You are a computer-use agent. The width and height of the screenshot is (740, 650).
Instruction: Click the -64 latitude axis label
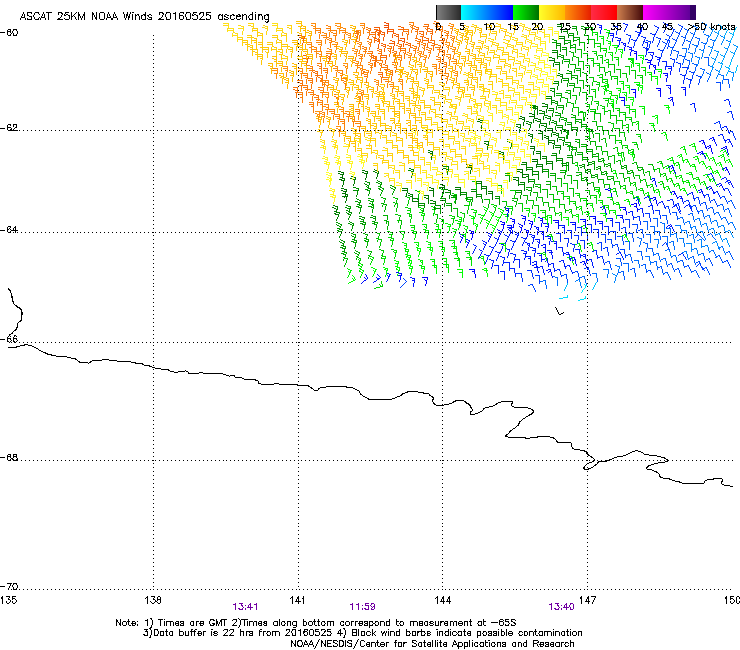coord(9,230)
